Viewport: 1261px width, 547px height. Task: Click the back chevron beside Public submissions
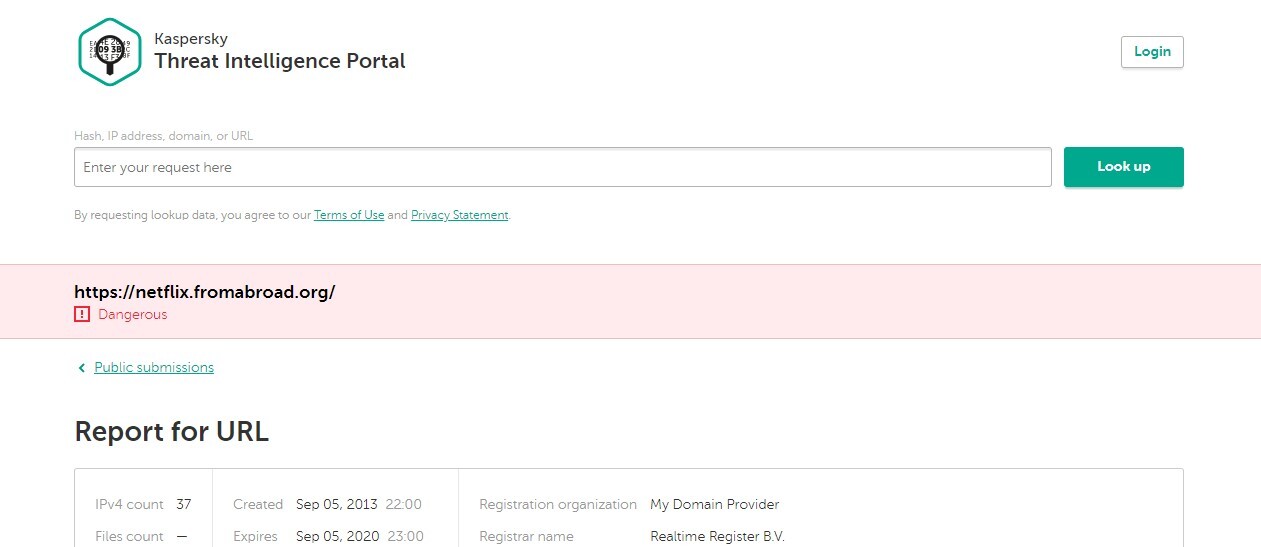point(81,368)
